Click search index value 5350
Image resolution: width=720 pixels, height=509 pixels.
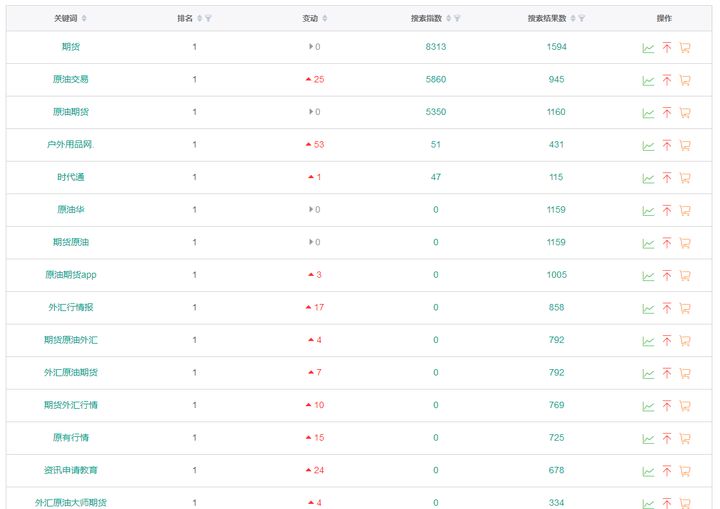click(436, 112)
